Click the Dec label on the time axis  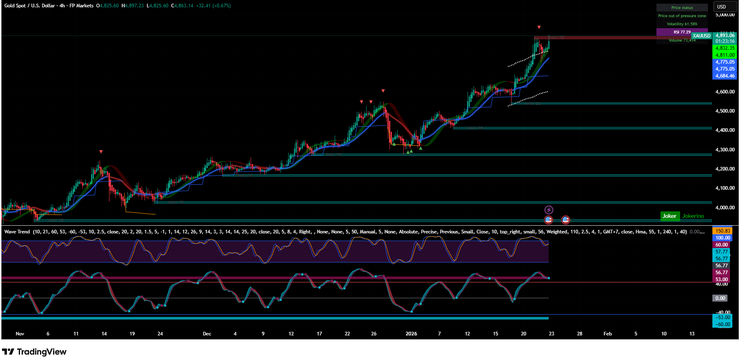click(x=206, y=334)
